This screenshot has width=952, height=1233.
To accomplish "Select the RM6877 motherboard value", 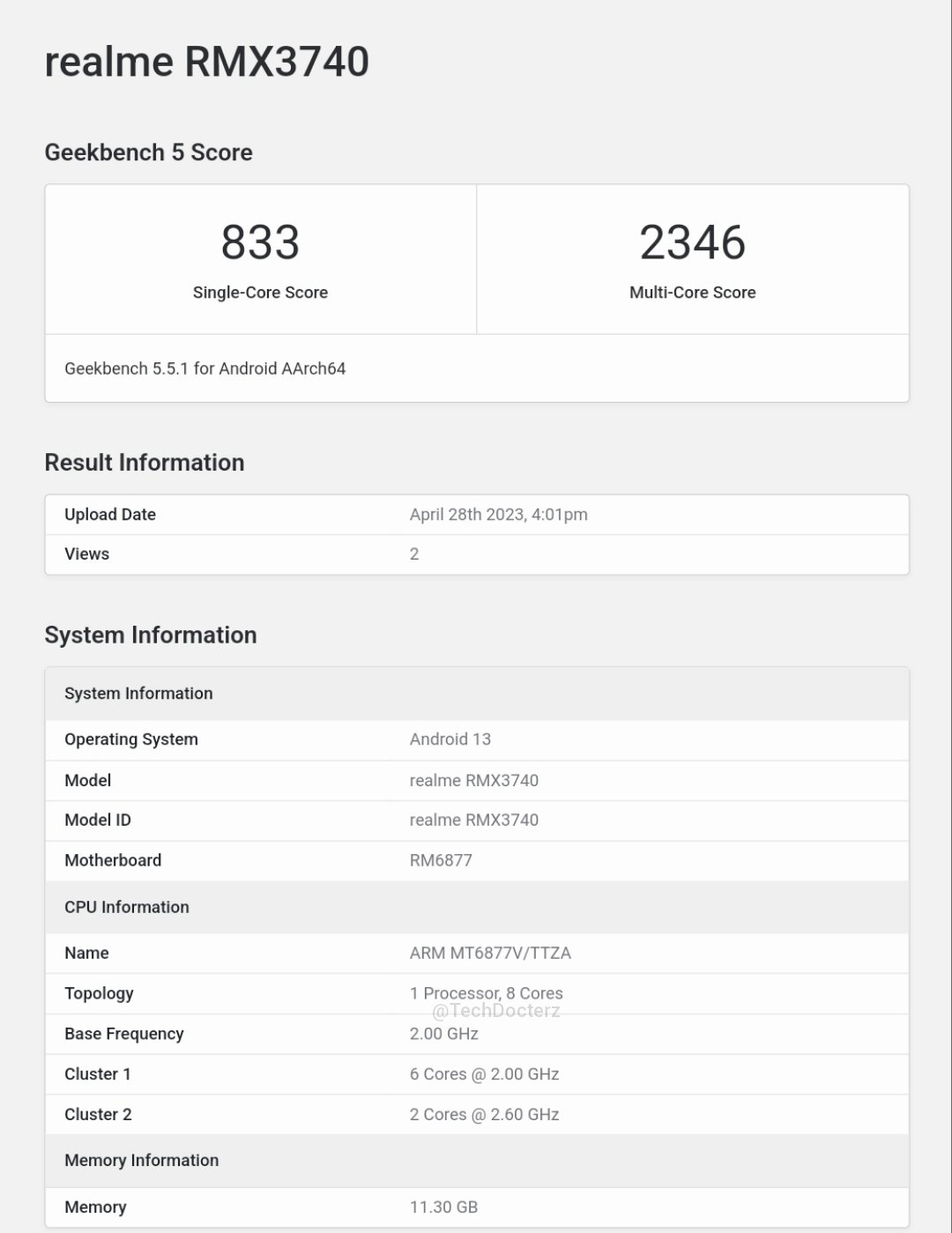I will [x=441, y=860].
